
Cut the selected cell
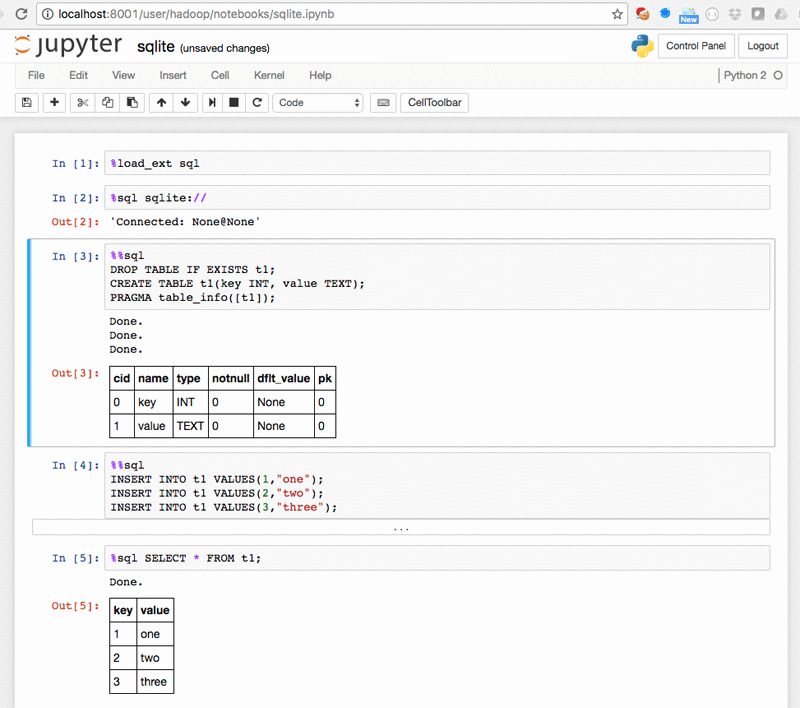pyautogui.click(x=82, y=102)
